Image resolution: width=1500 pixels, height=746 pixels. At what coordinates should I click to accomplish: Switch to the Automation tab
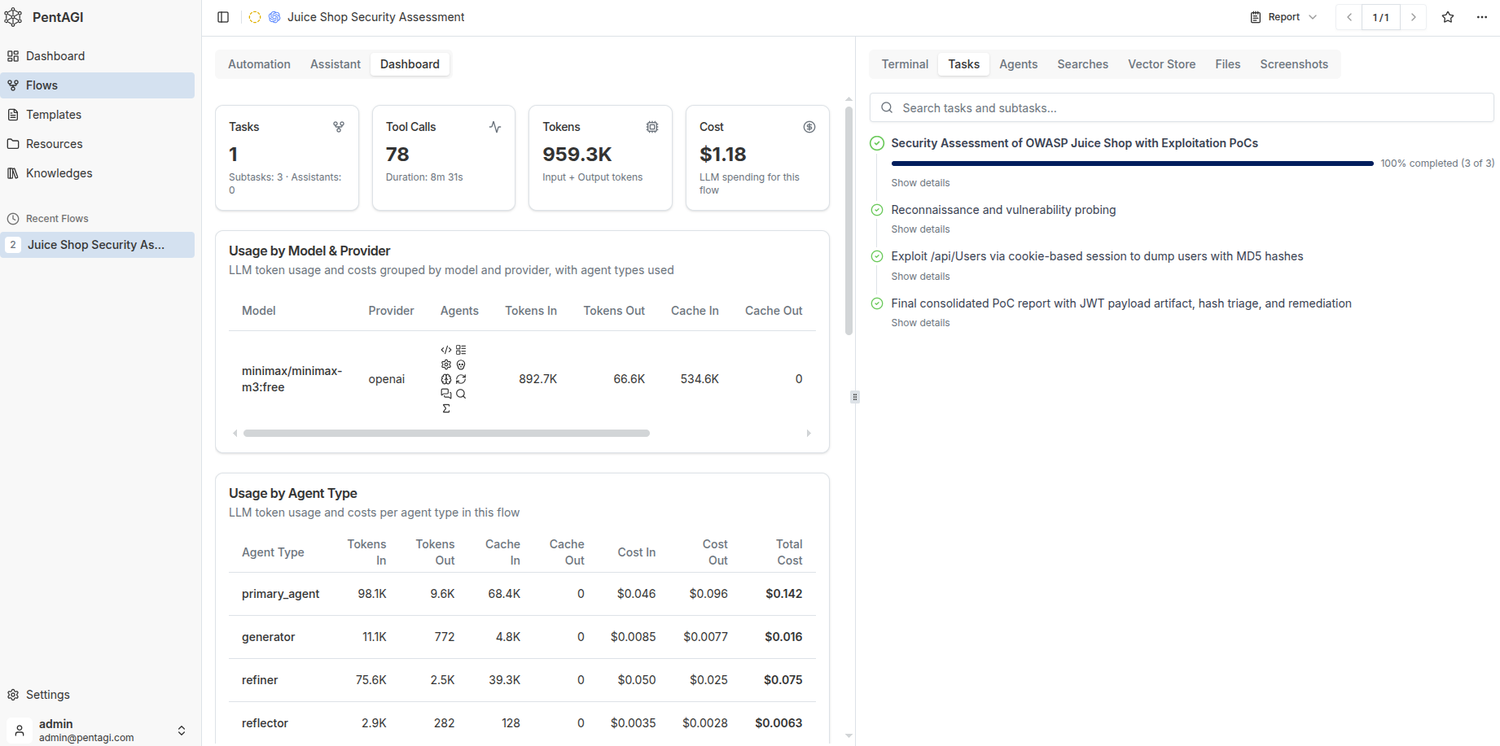point(259,64)
